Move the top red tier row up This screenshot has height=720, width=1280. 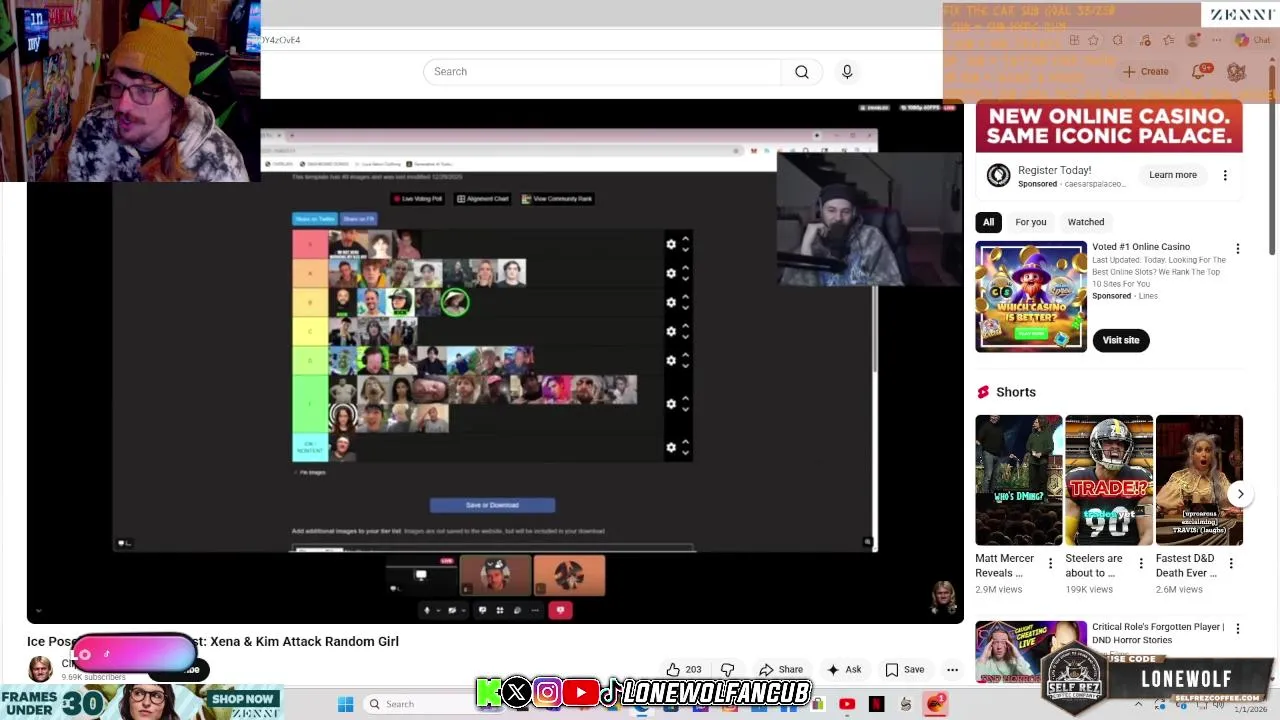click(x=685, y=239)
